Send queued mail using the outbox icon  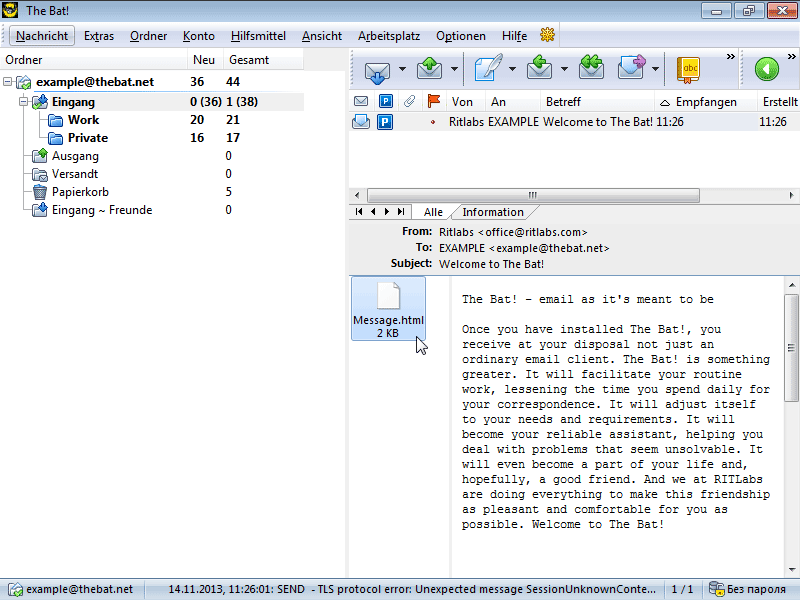428,72
